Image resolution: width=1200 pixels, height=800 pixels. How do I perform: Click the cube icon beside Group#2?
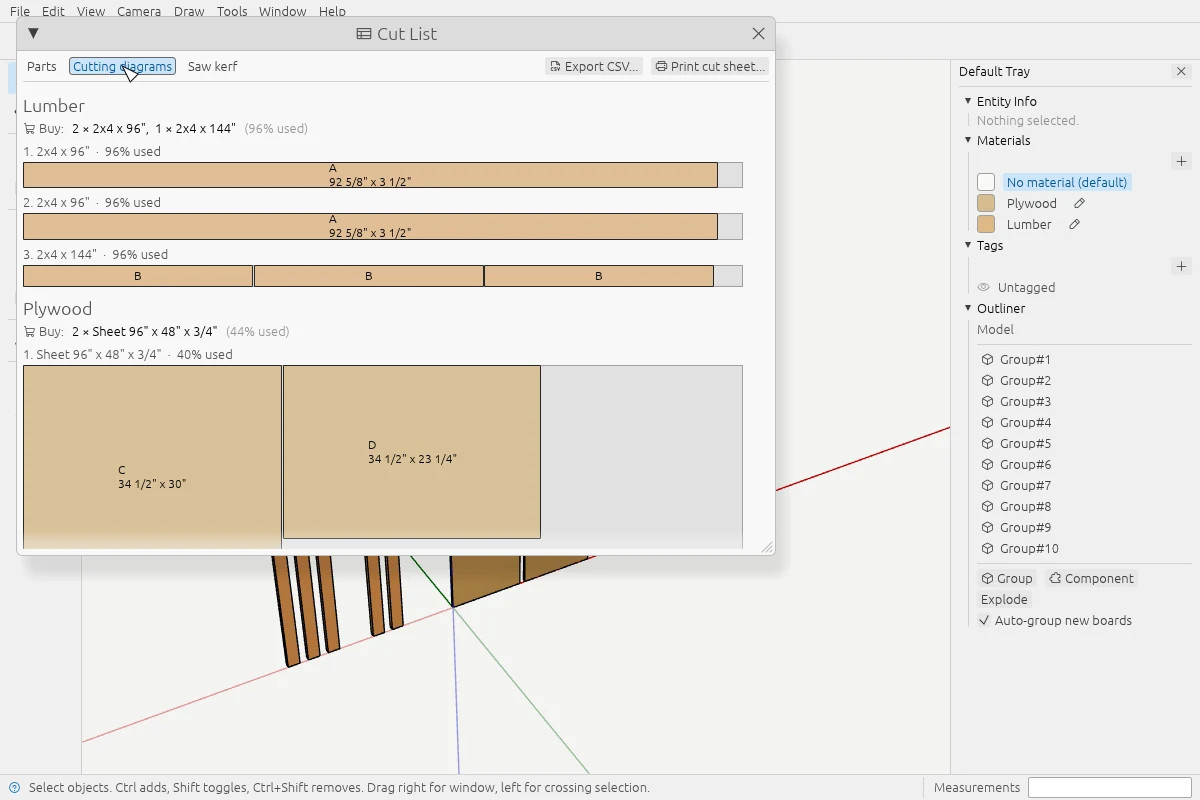coord(987,381)
